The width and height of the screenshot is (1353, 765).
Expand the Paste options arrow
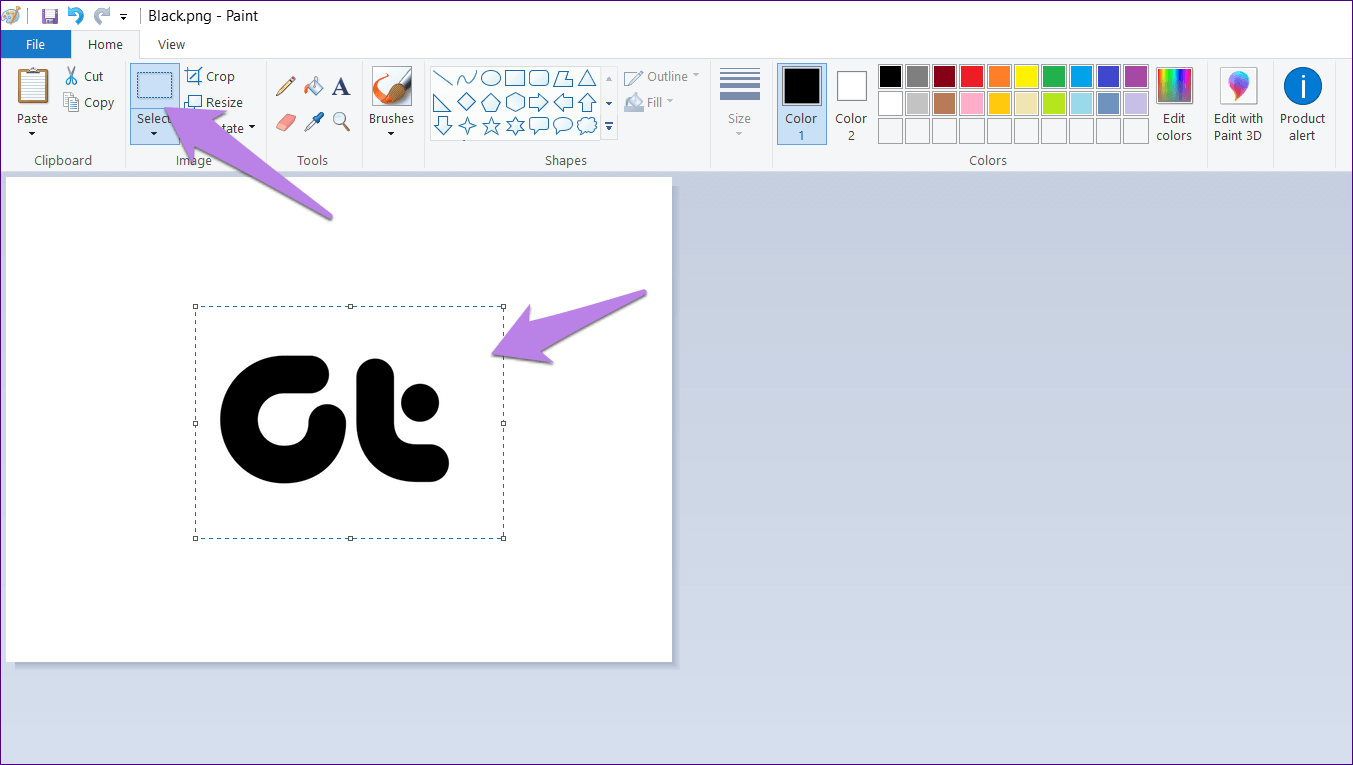(x=32, y=133)
